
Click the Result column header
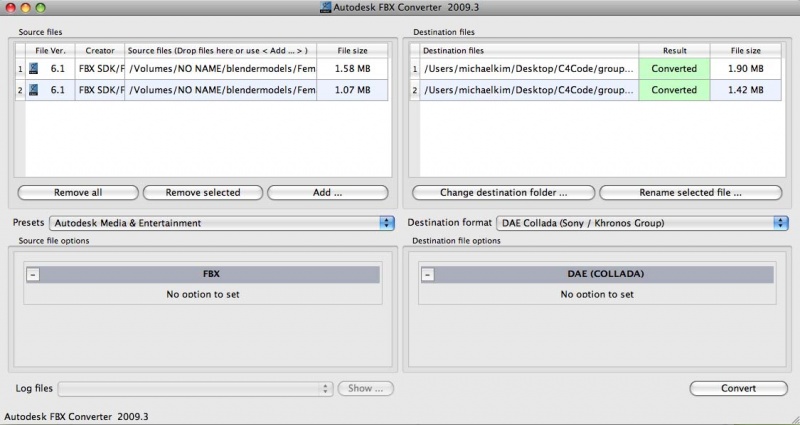pos(673,49)
